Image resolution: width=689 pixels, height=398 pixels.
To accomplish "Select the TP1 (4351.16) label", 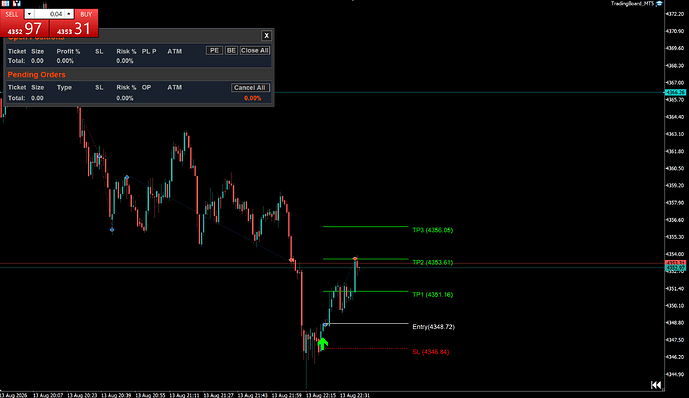I will [x=432, y=294].
